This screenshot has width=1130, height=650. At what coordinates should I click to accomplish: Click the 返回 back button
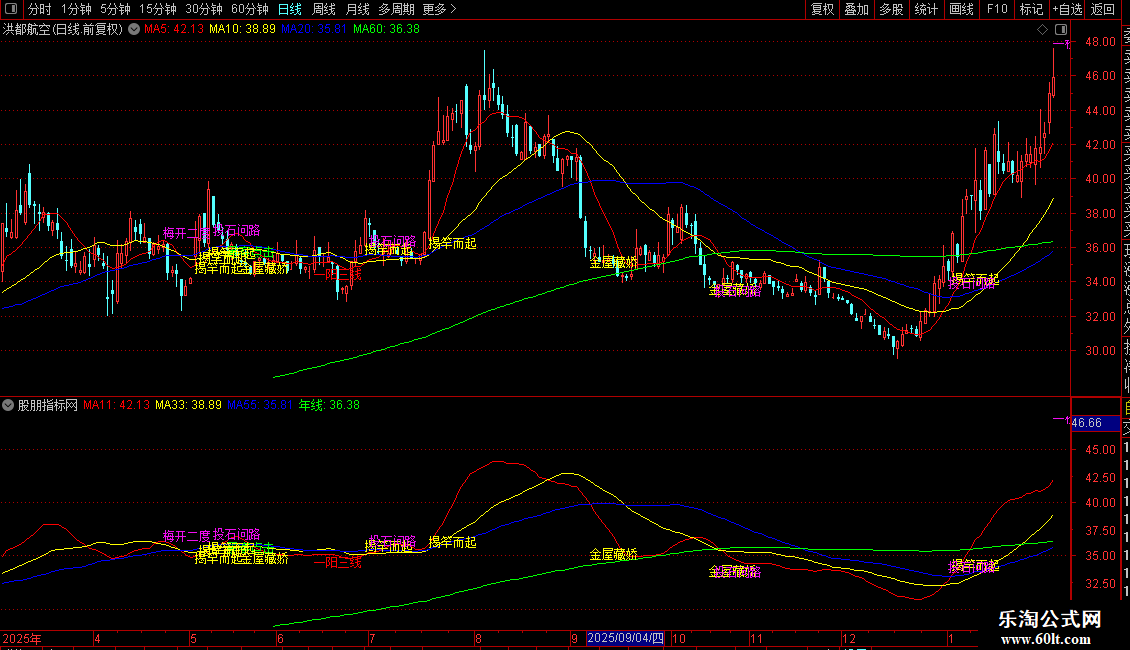coord(1103,9)
